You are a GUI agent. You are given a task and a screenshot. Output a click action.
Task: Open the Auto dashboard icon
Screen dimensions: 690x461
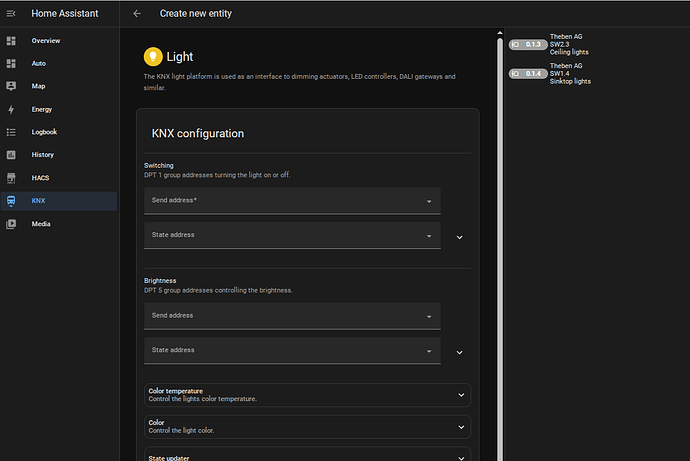(11, 63)
